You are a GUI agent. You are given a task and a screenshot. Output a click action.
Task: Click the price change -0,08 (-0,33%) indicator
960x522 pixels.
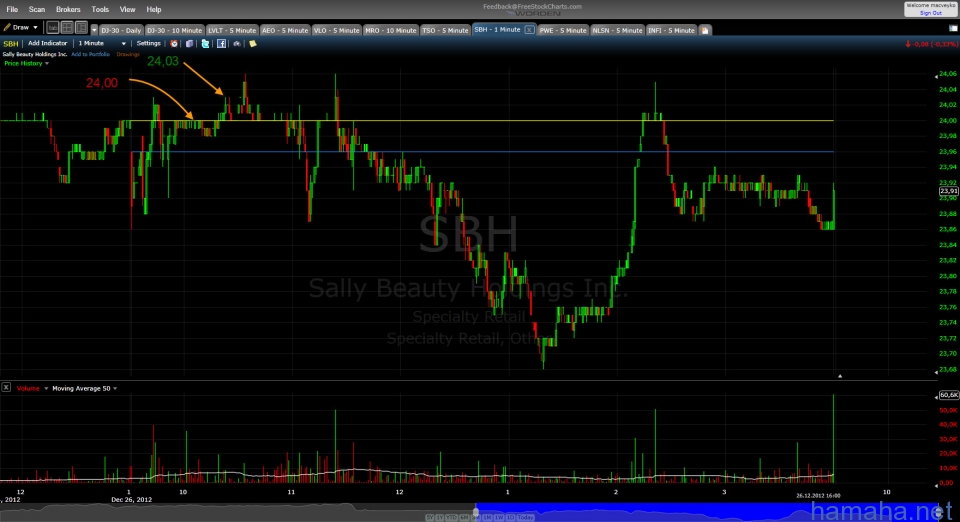tap(931, 44)
